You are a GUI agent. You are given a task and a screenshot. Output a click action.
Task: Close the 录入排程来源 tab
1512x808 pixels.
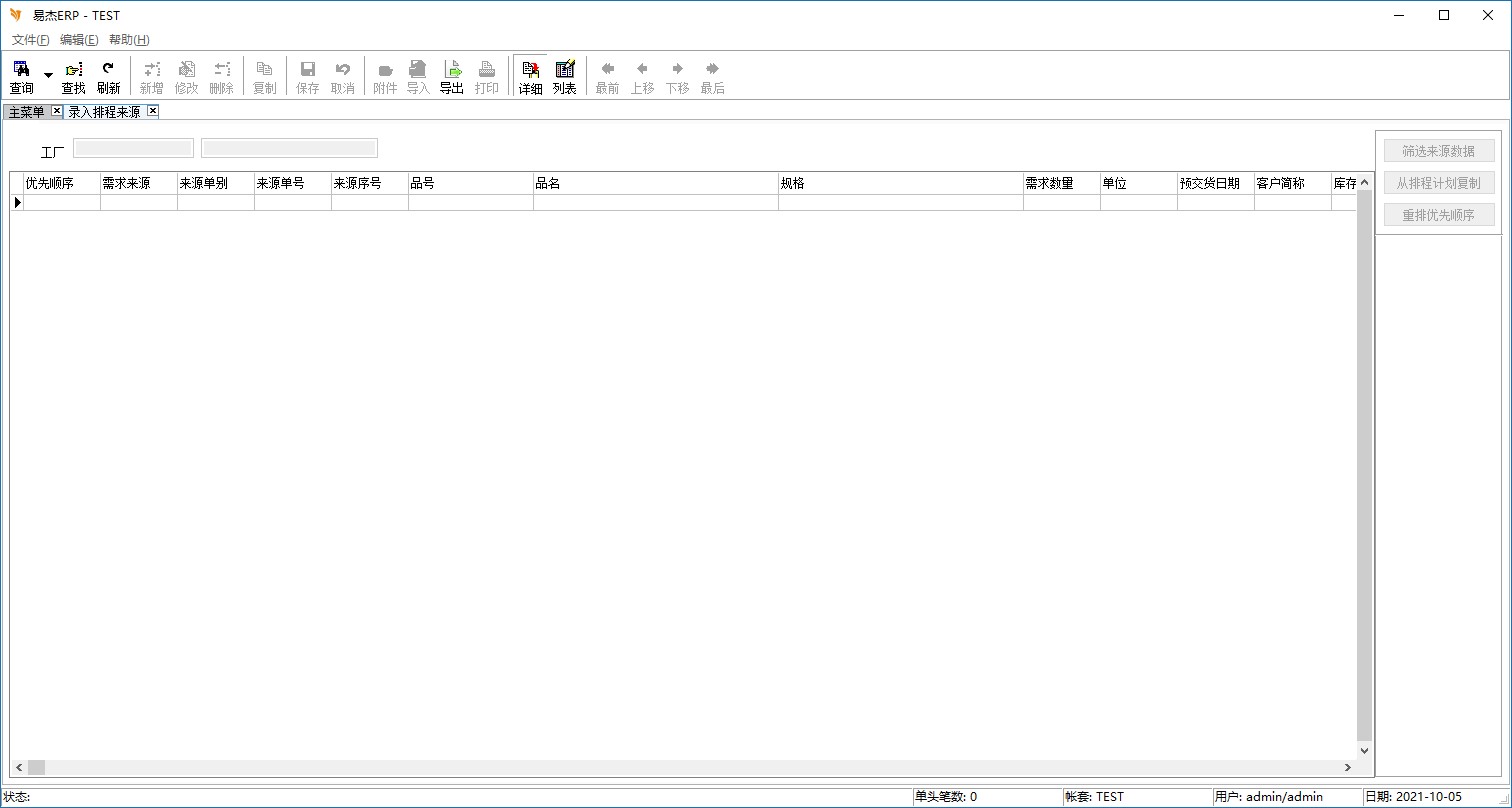pos(153,111)
